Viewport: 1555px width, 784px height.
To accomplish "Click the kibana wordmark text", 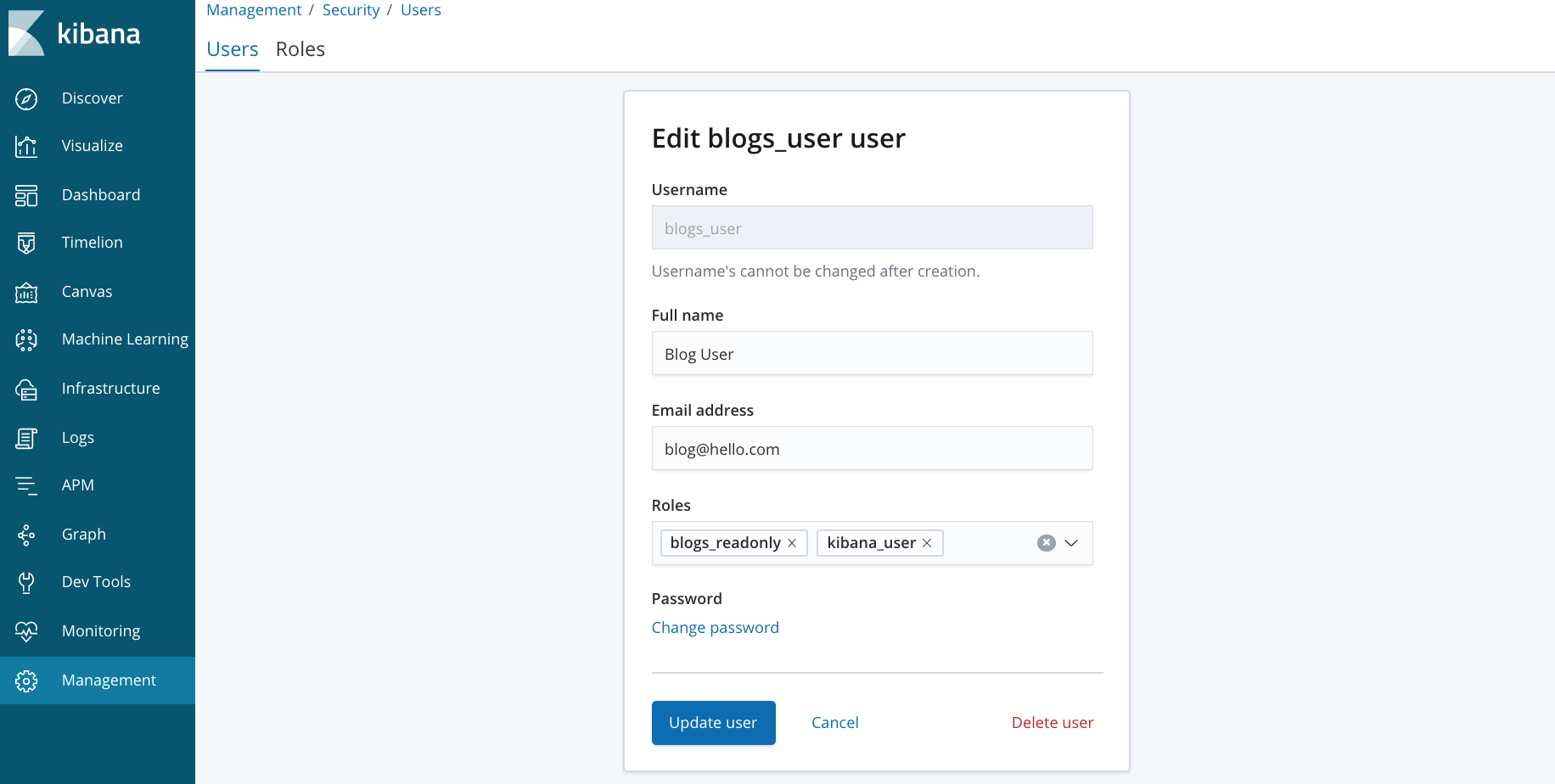I will click(x=98, y=34).
